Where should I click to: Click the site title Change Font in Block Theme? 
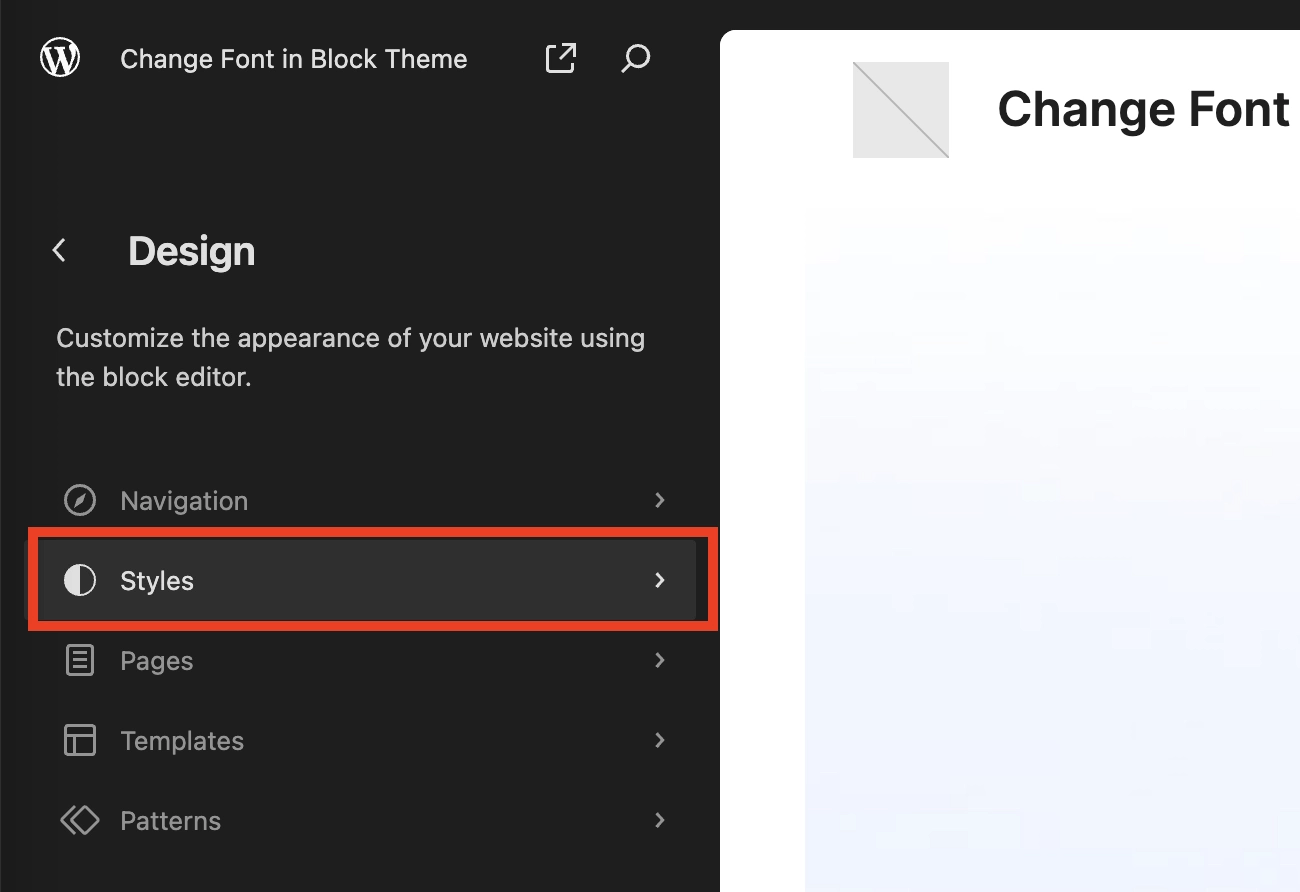click(x=294, y=59)
